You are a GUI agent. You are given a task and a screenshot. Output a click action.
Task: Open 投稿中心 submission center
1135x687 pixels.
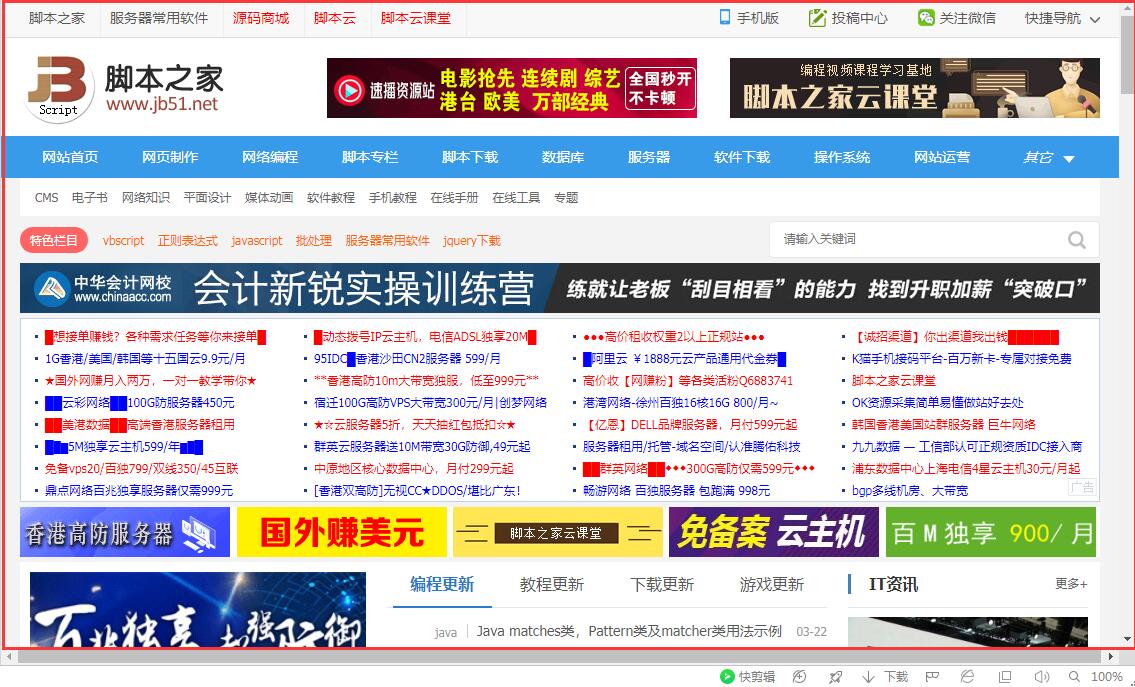pos(848,17)
